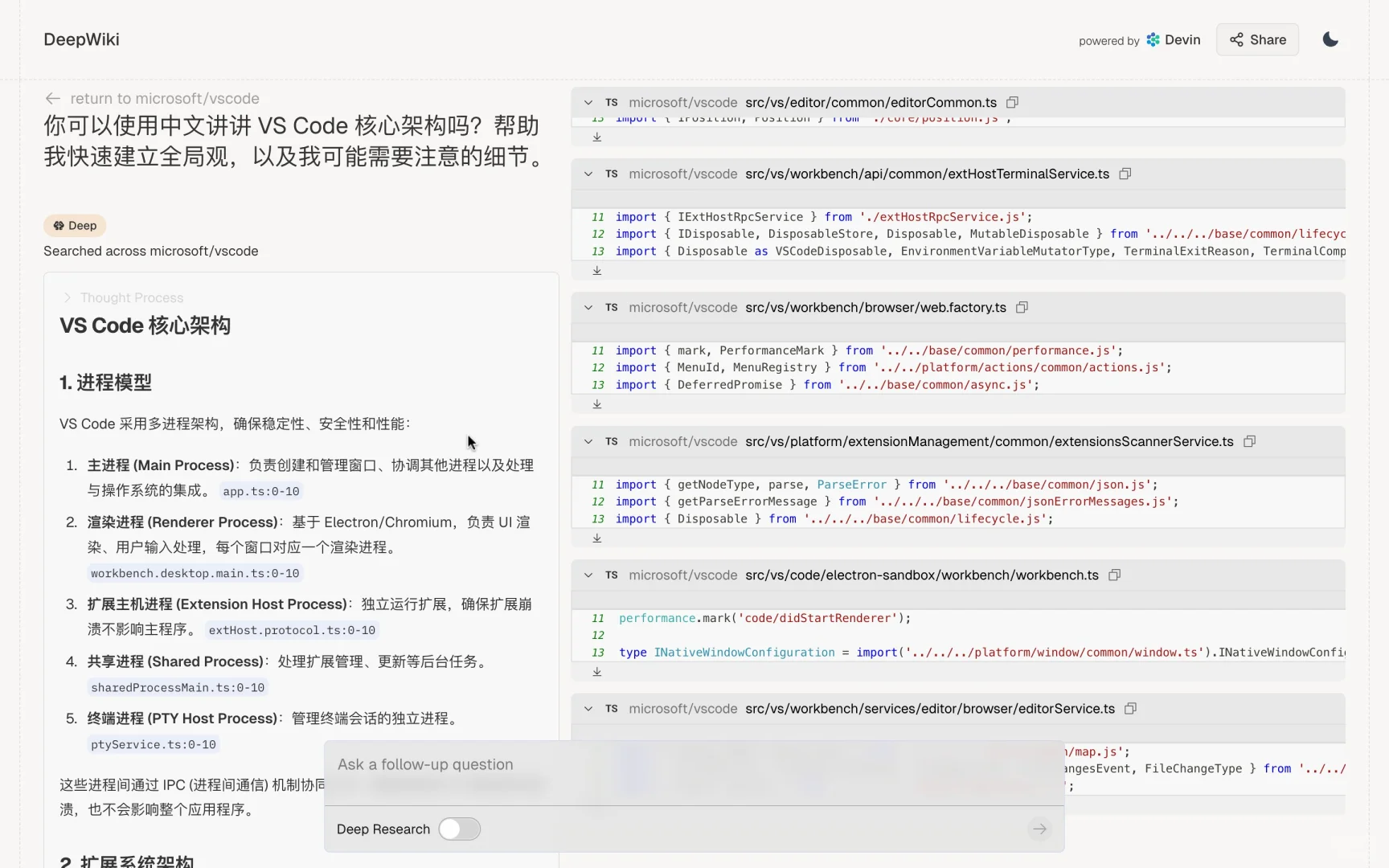Toggle dark mode with moon icon

pos(1330,39)
